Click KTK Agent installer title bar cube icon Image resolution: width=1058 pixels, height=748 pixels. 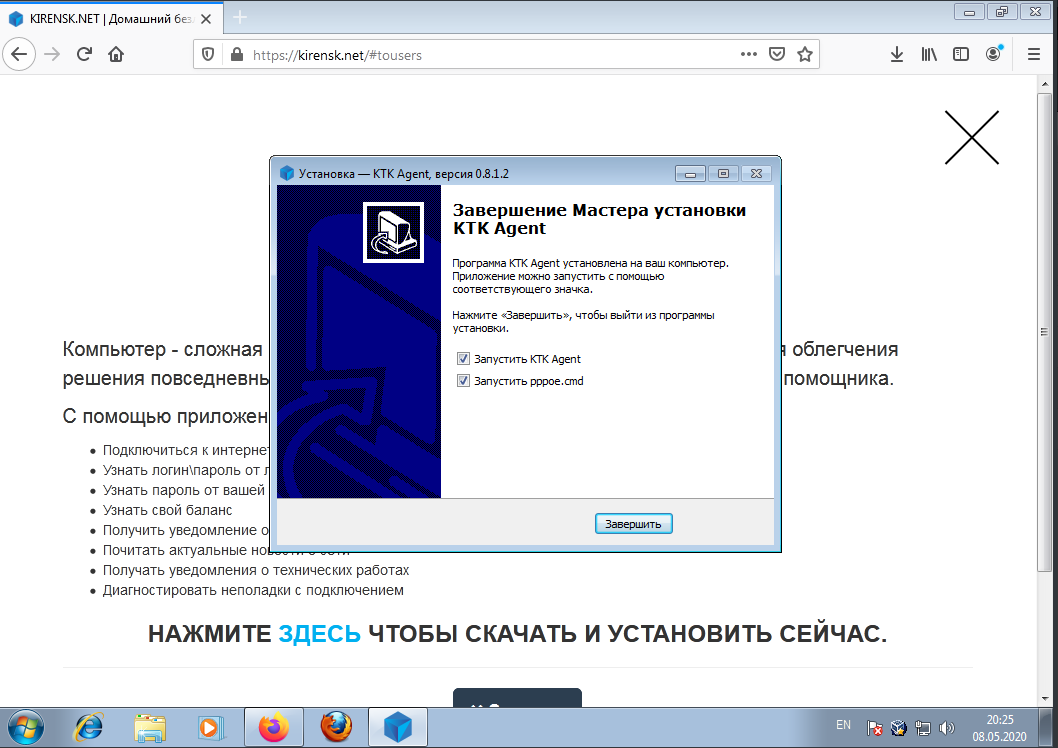click(287, 173)
